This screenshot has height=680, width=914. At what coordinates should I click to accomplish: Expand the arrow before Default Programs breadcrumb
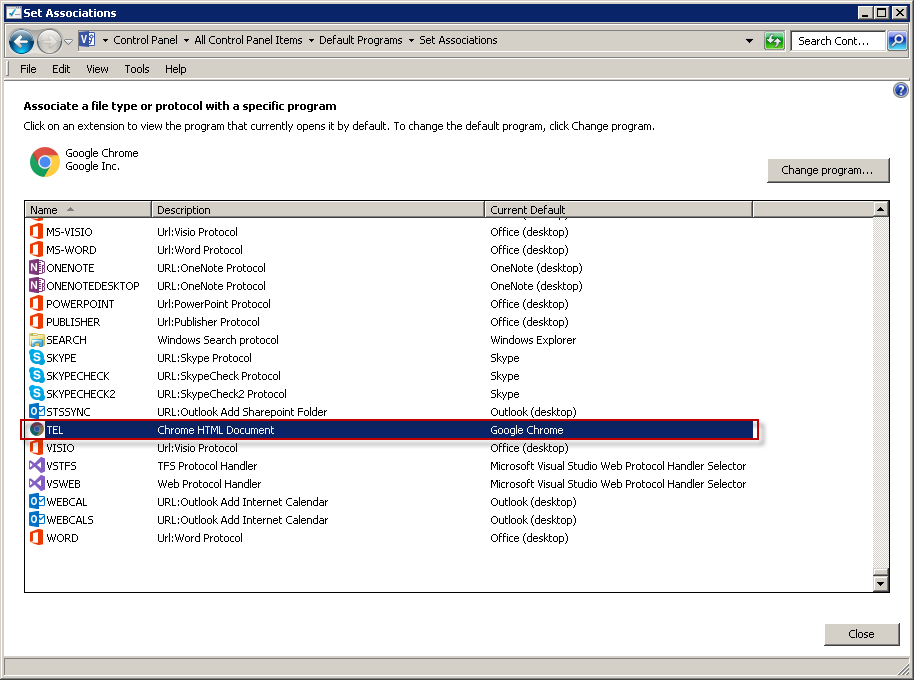tap(311, 40)
